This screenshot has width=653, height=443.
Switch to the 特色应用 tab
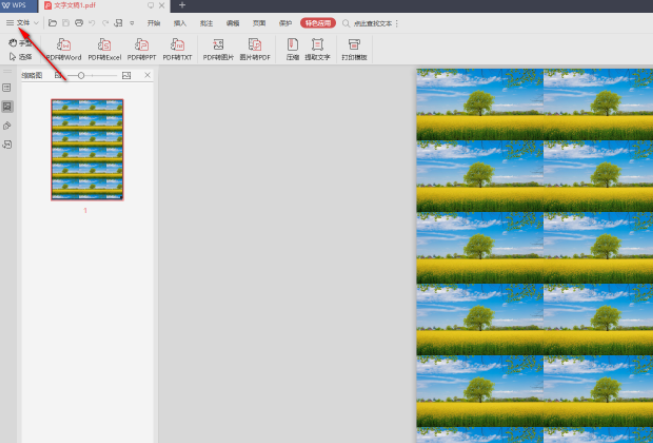[x=318, y=22]
